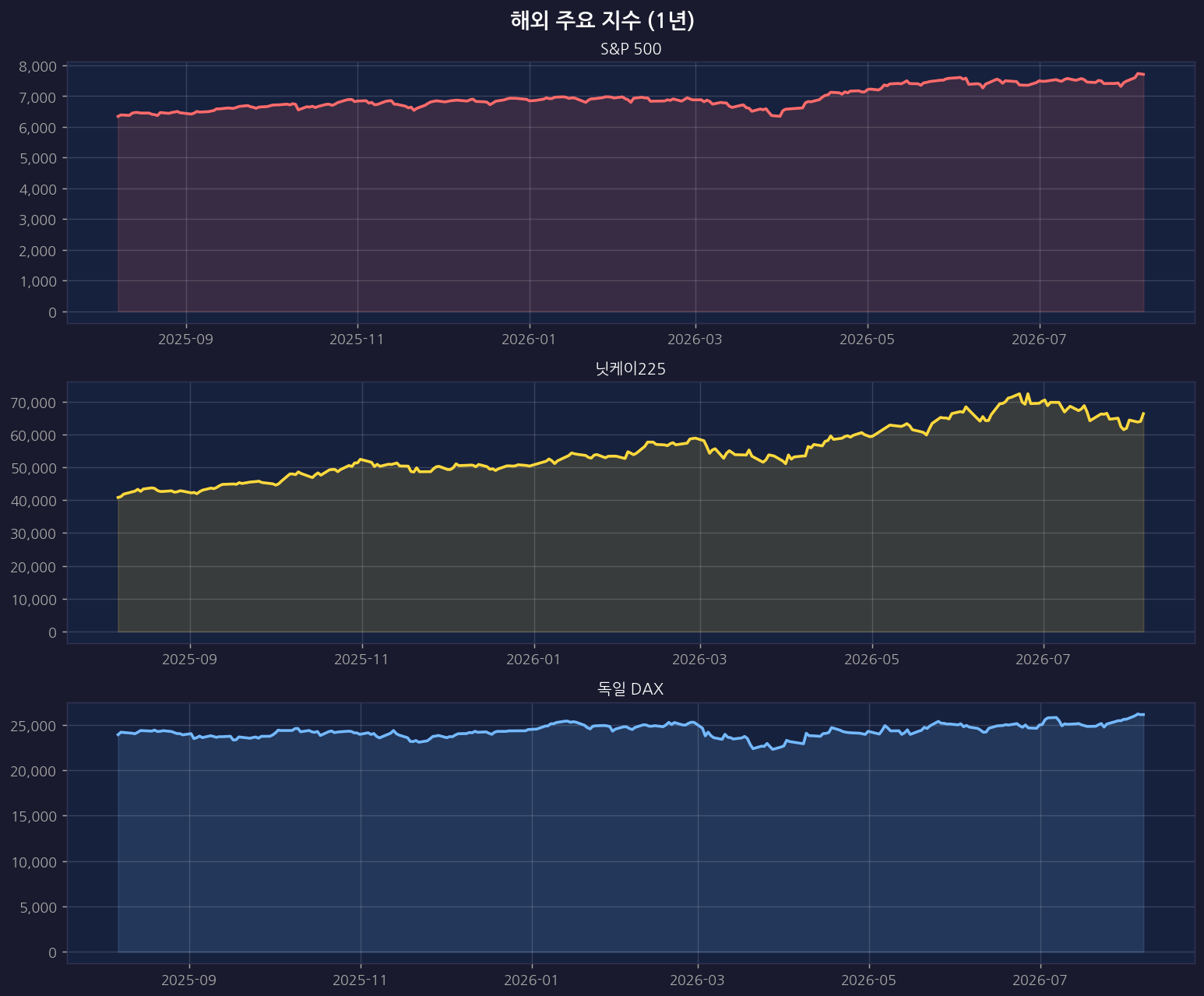Click the S&P 500 chart title

pyautogui.click(x=631, y=49)
